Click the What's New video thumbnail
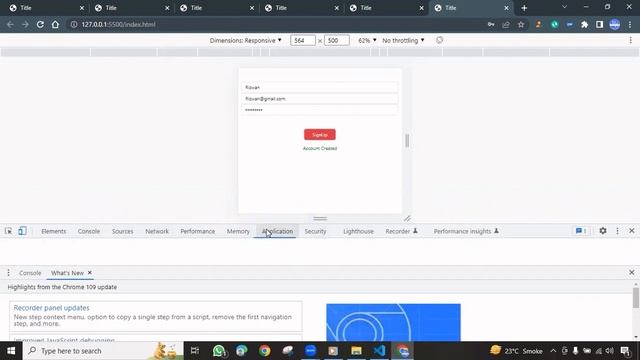The height and width of the screenshot is (360, 640). pyautogui.click(x=393, y=322)
